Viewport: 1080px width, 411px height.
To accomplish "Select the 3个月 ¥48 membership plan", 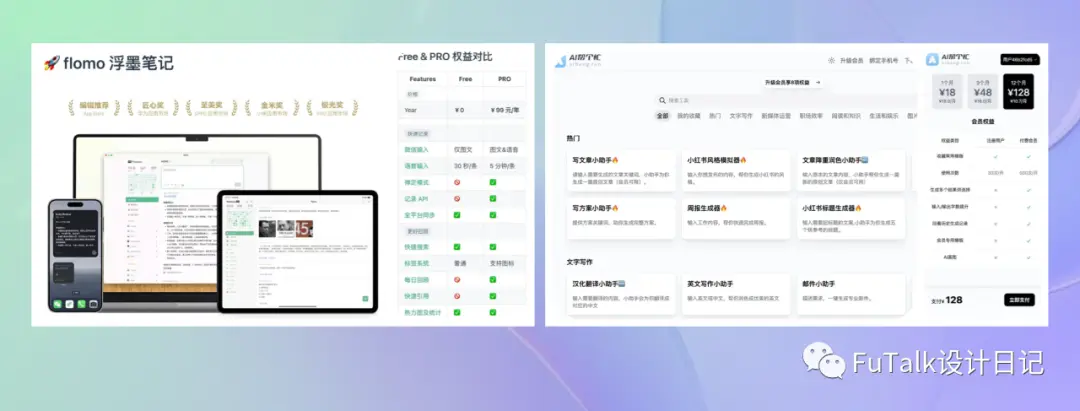I will 983,92.
